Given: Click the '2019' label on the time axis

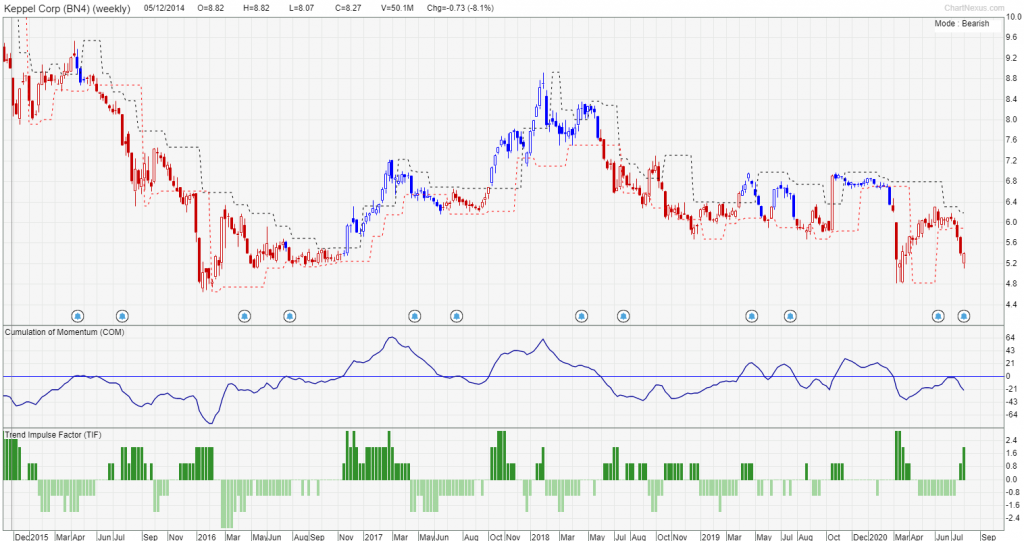Looking at the screenshot, I should (711, 537).
